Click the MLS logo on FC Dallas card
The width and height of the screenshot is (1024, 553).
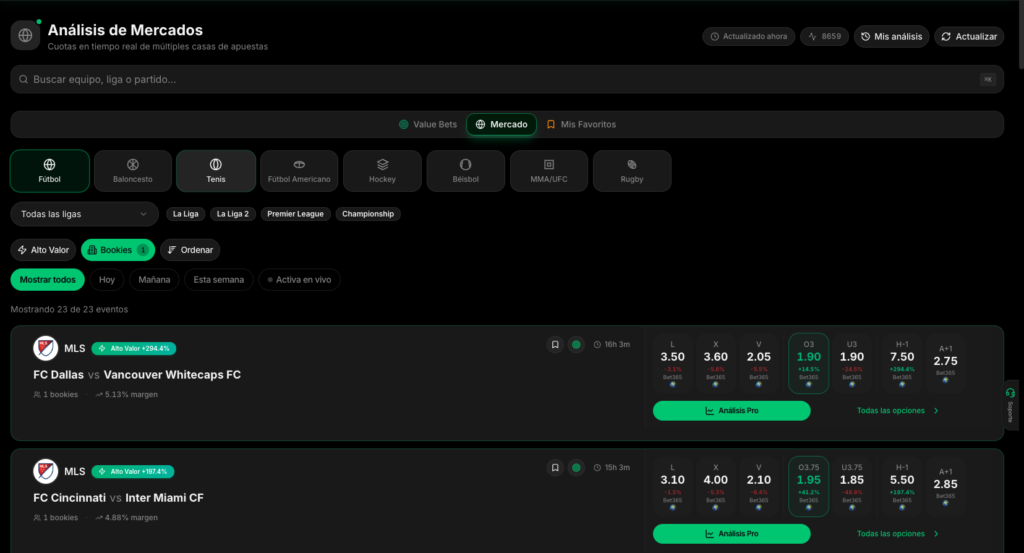pos(46,349)
